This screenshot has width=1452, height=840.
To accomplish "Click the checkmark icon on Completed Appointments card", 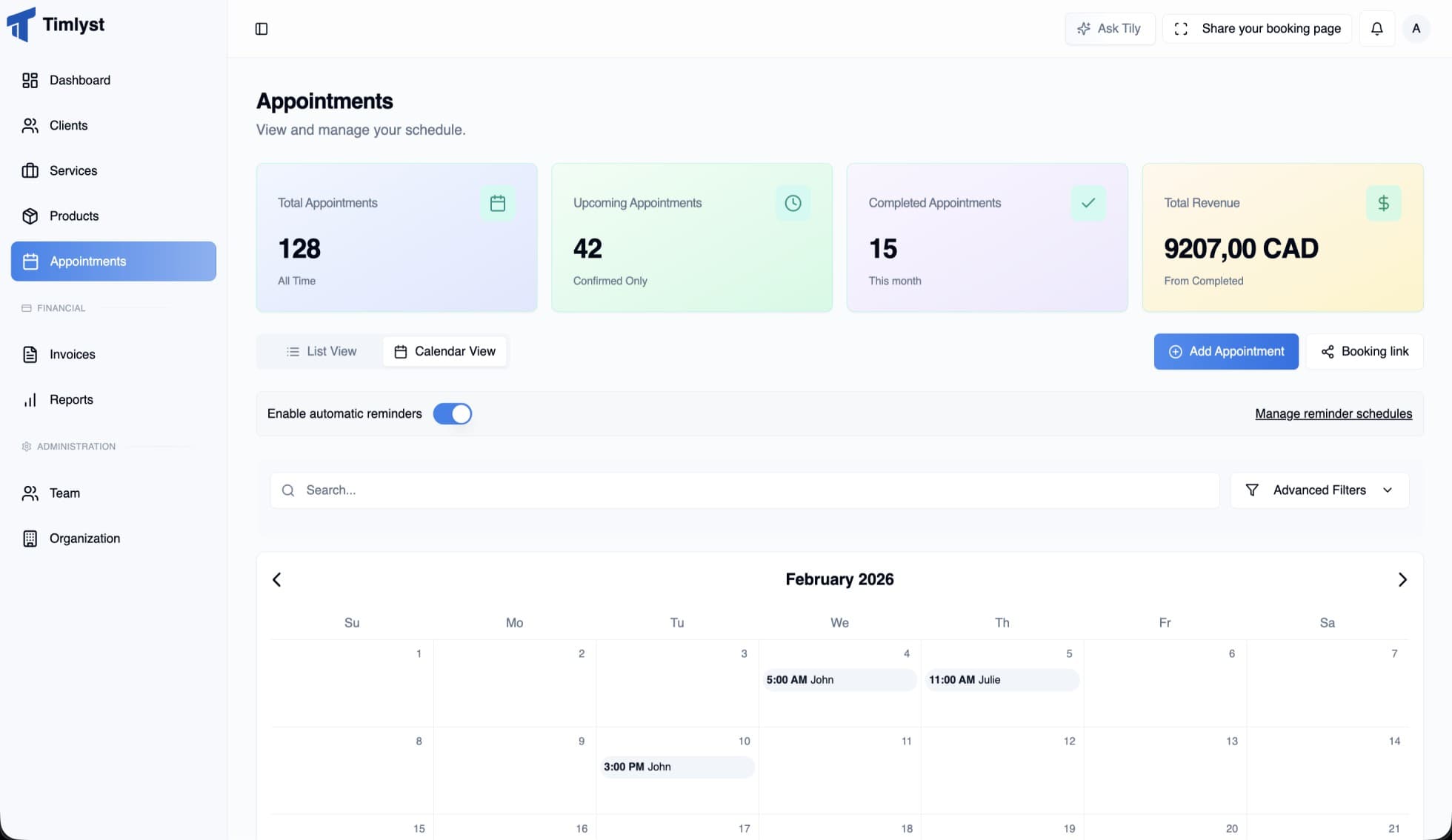I will click(1088, 203).
